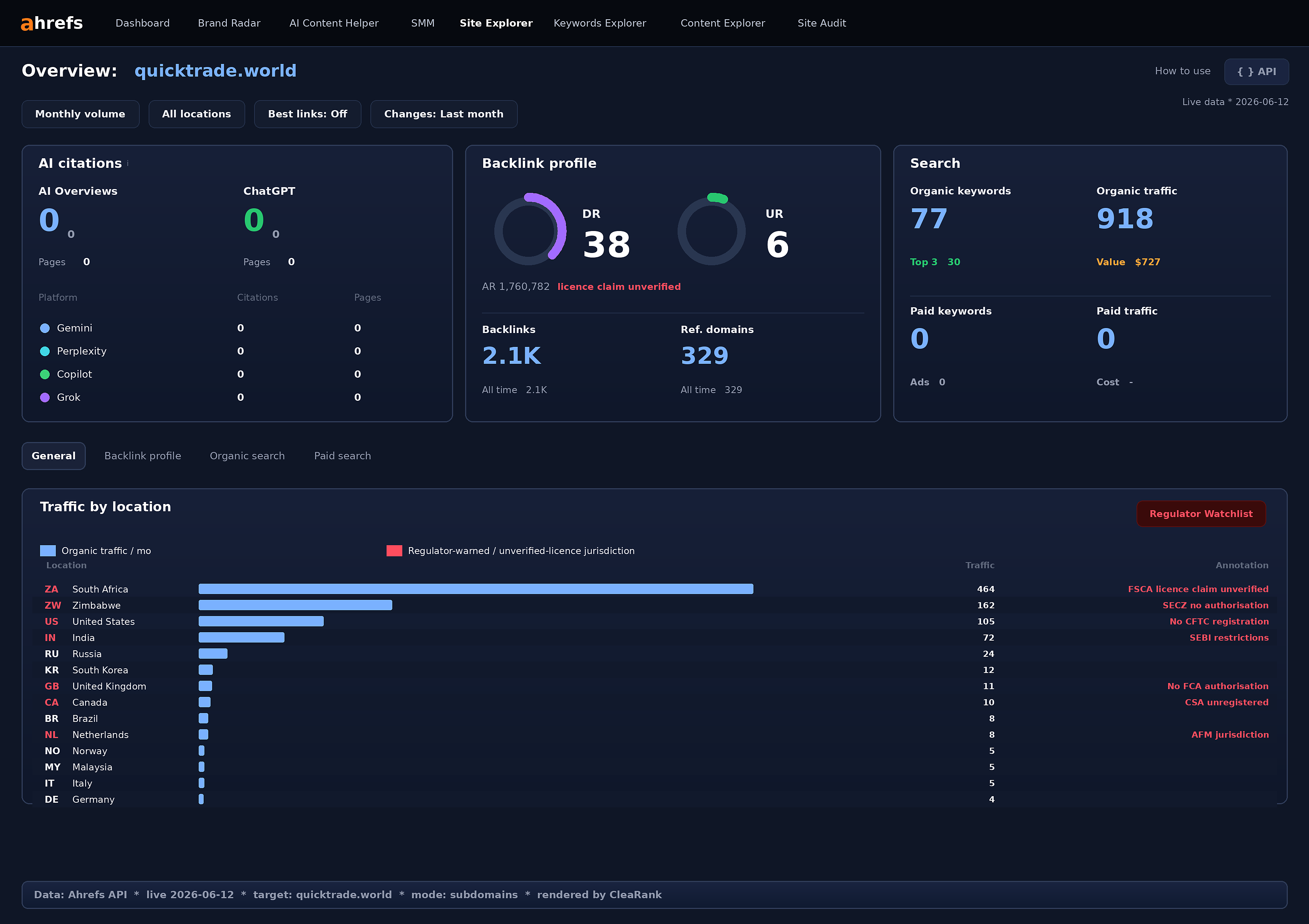The width and height of the screenshot is (1309, 924).
Task: Switch to the Paid search tab
Action: [x=342, y=456]
